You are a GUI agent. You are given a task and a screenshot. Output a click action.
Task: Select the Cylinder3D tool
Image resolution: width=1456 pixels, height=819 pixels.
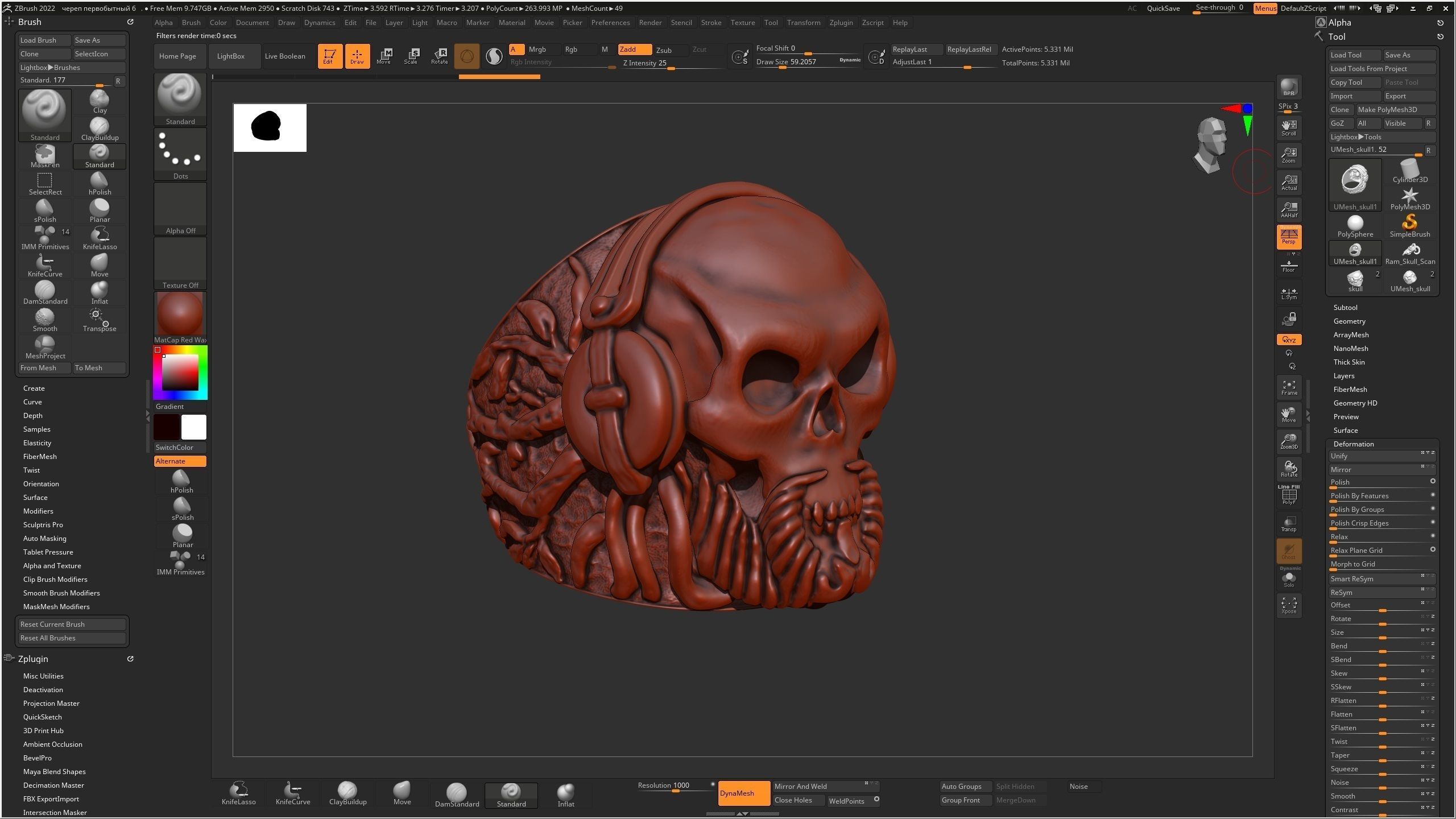1410,171
